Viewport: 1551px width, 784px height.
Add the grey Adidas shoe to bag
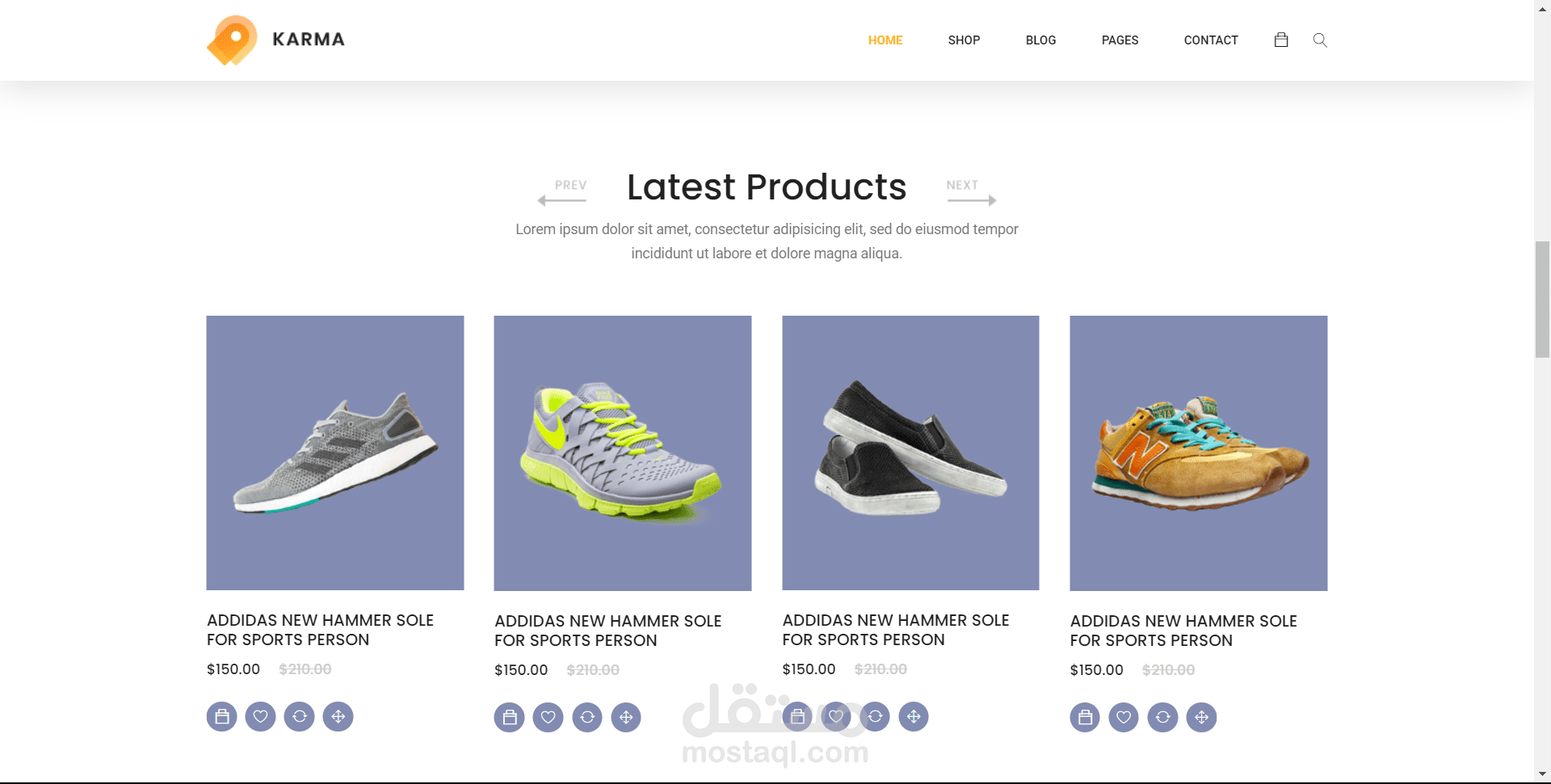point(222,716)
